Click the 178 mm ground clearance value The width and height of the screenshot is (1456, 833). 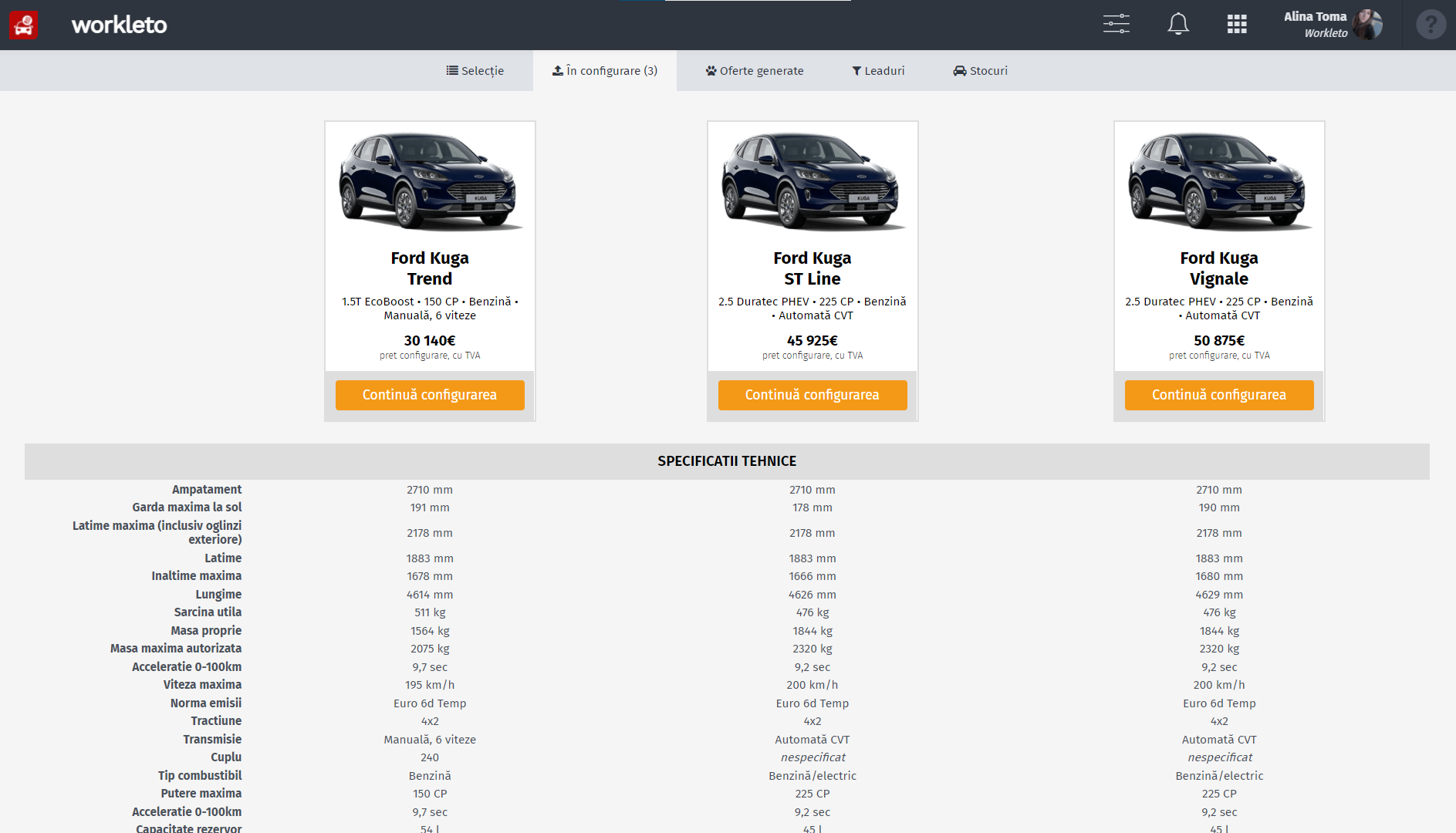point(812,508)
